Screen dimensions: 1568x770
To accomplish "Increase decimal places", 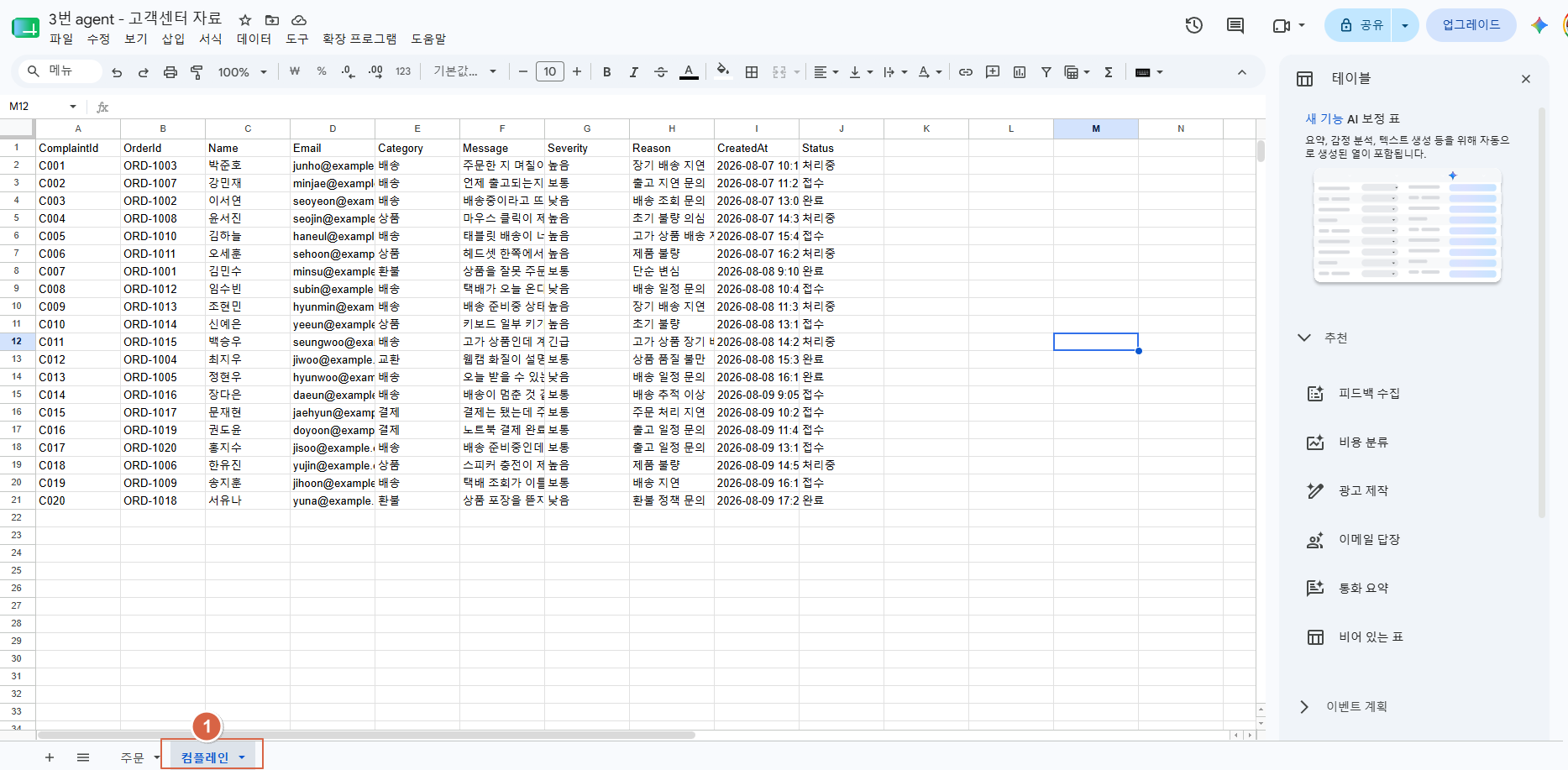I will pyautogui.click(x=375, y=72).
